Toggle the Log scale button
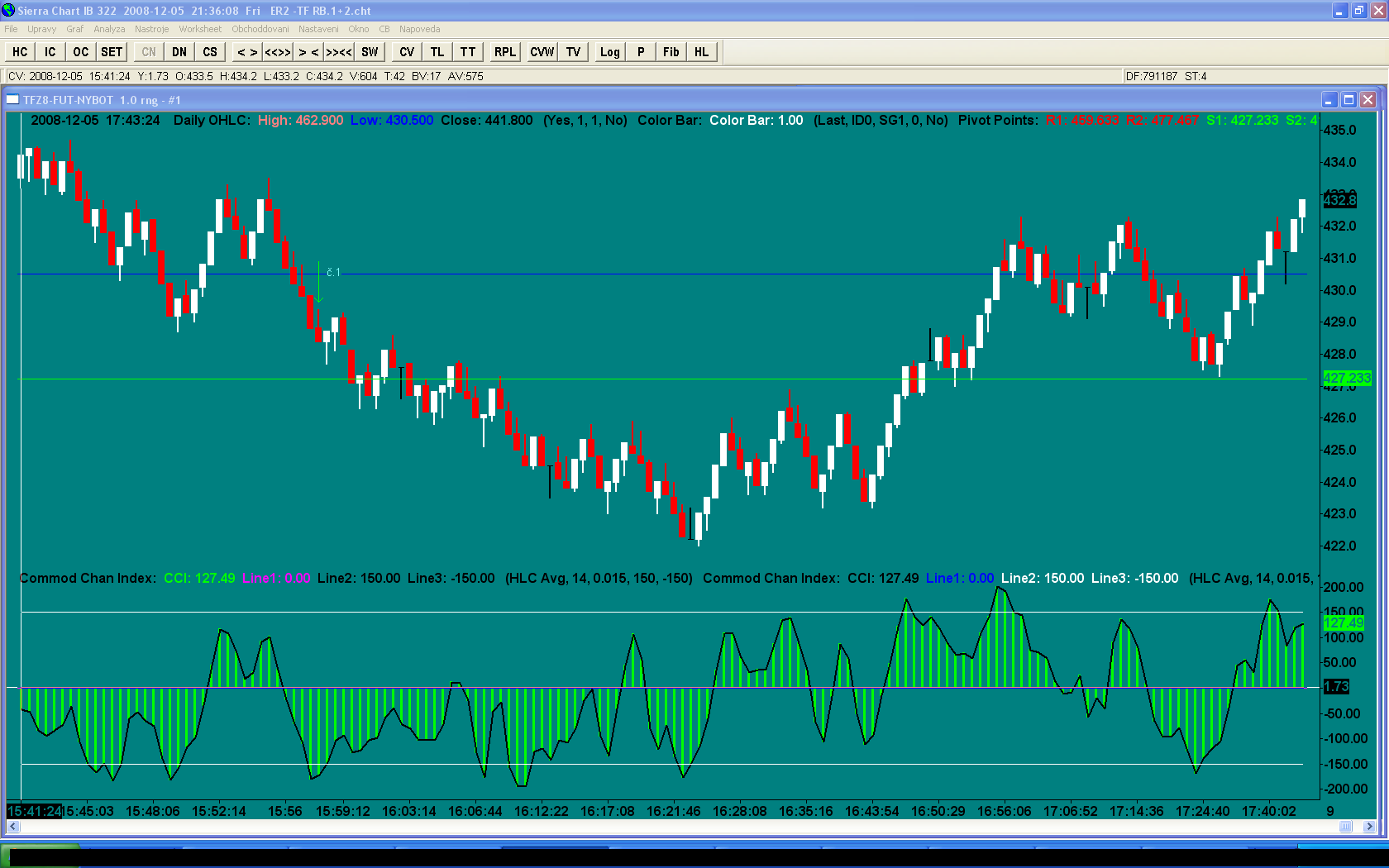Viewport: 1389px width, 868px height. pos(609,52)
